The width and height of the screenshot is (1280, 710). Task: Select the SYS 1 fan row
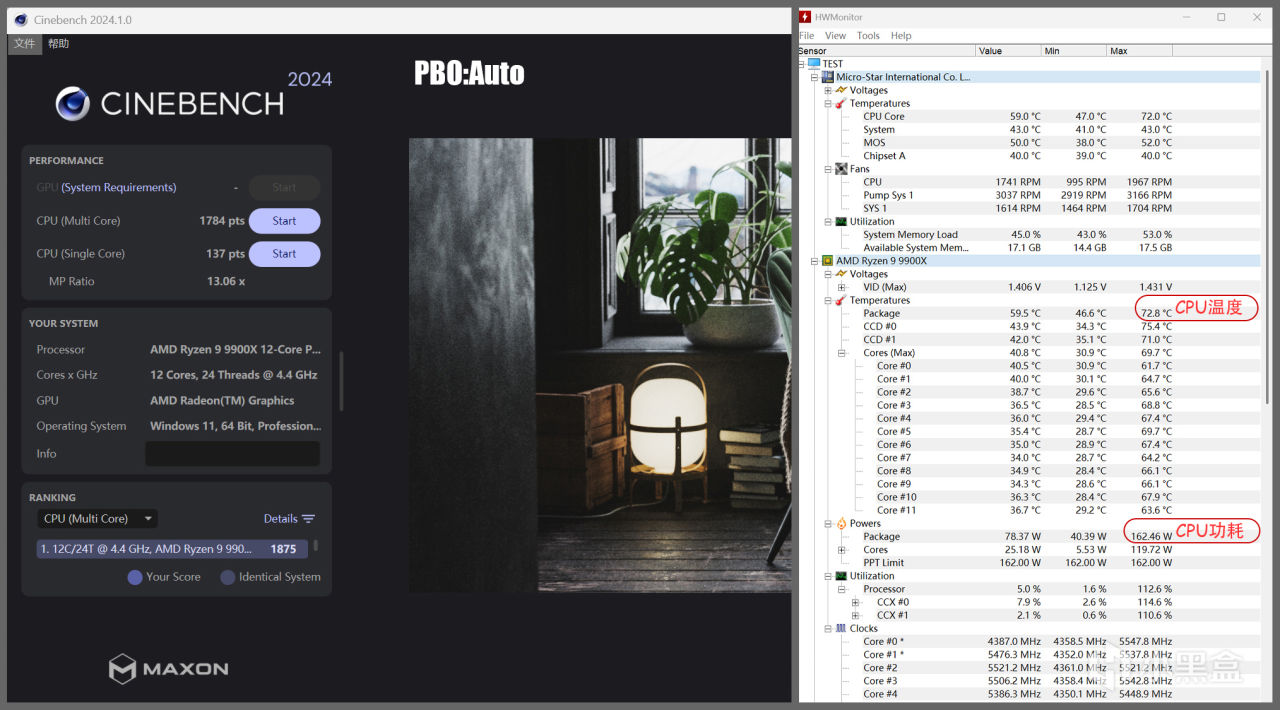[x=1029, y=208]
